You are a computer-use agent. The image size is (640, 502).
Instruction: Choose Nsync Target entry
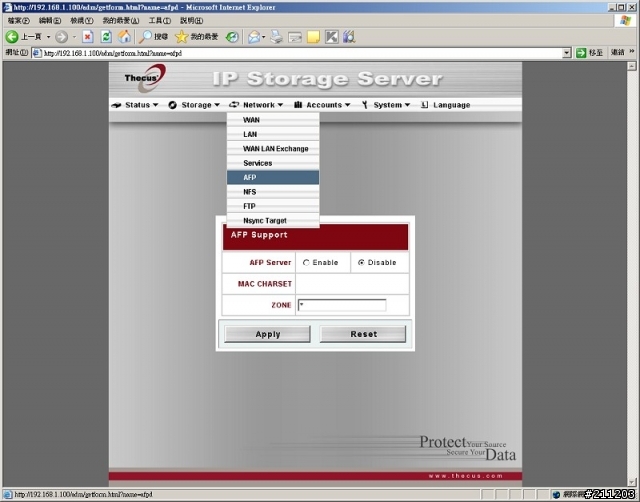pos(273,220)
